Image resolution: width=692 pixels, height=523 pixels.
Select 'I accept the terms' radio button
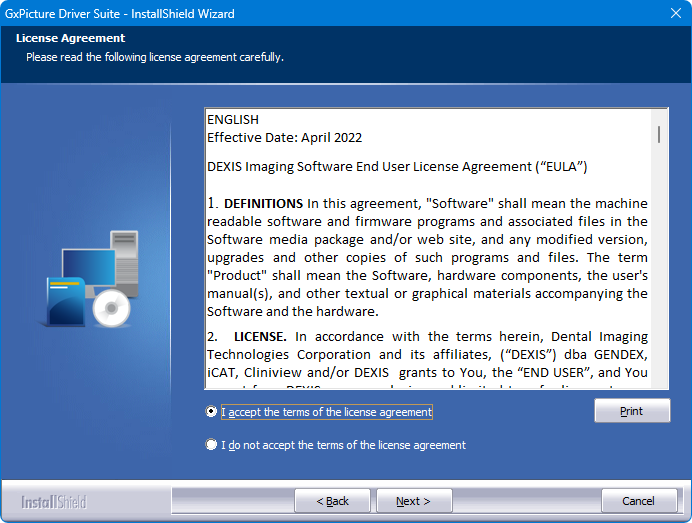211,412
